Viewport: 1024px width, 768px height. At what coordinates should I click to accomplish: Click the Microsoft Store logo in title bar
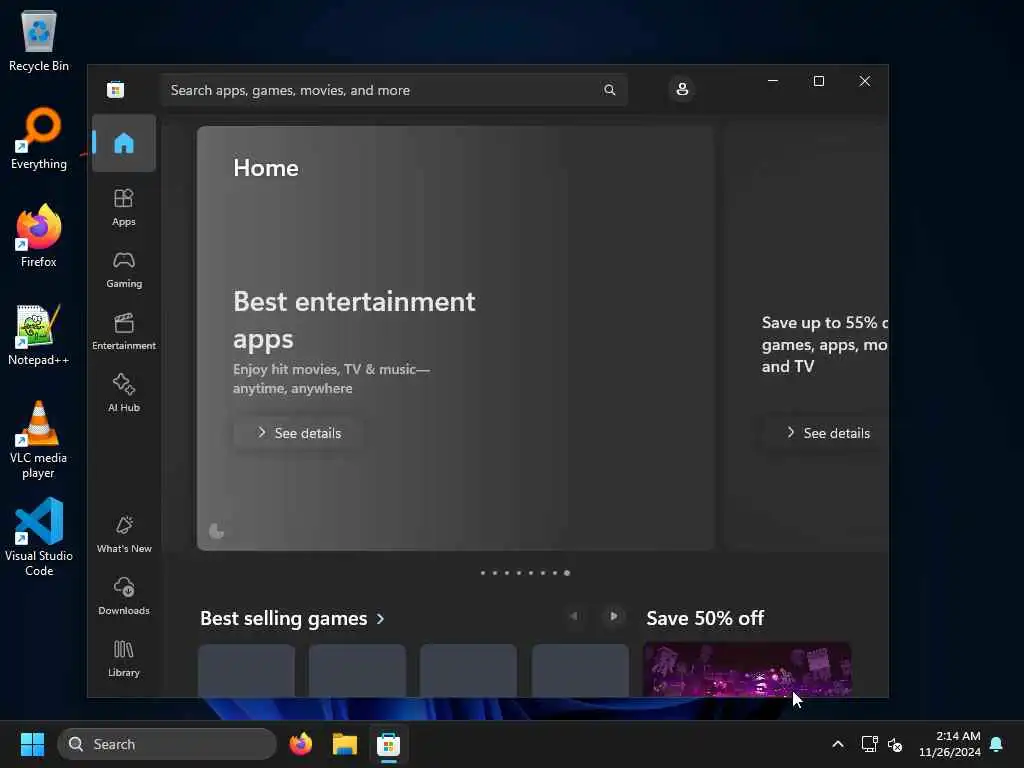click(x=116, y=89)
